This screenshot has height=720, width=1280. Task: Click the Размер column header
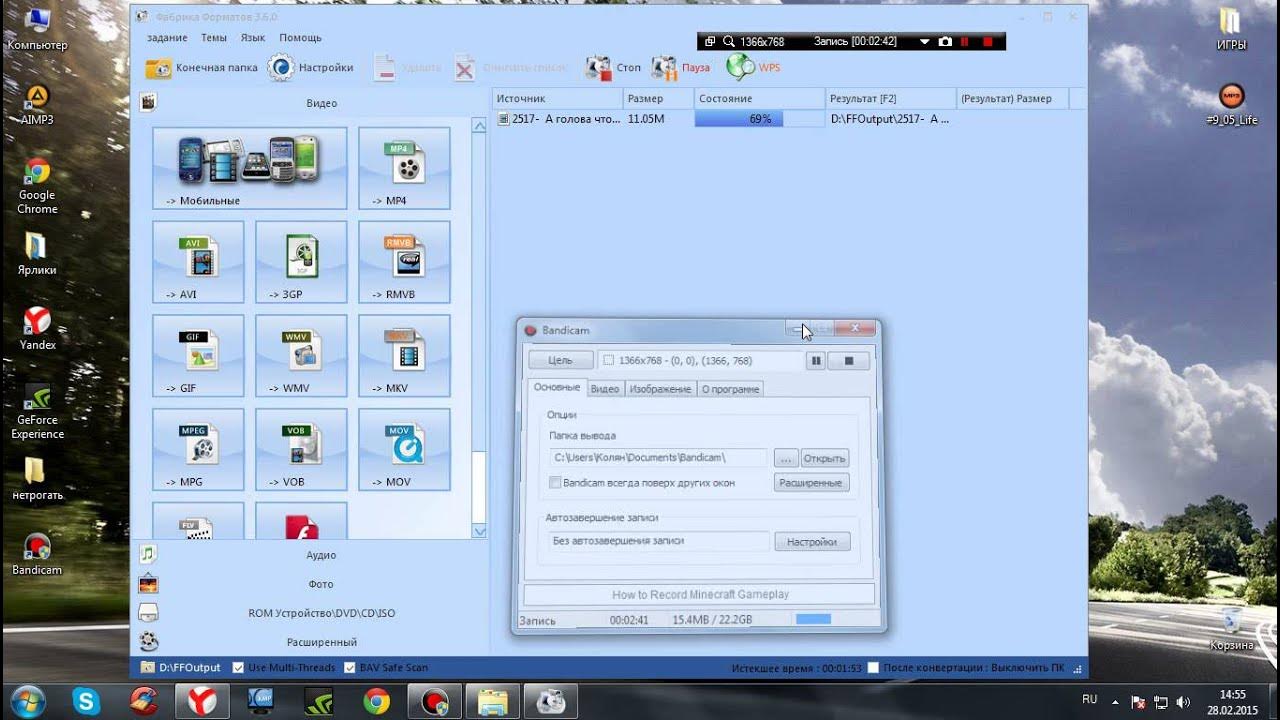(658, 98)
